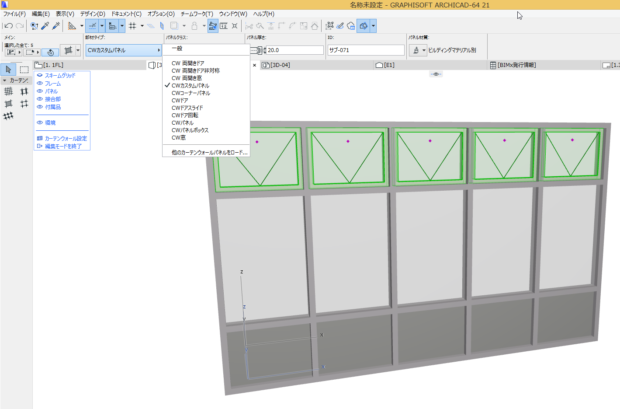Click the grid snap toolbar icon
The height and width of the screenshot is (409, 620).
point(132,25)
